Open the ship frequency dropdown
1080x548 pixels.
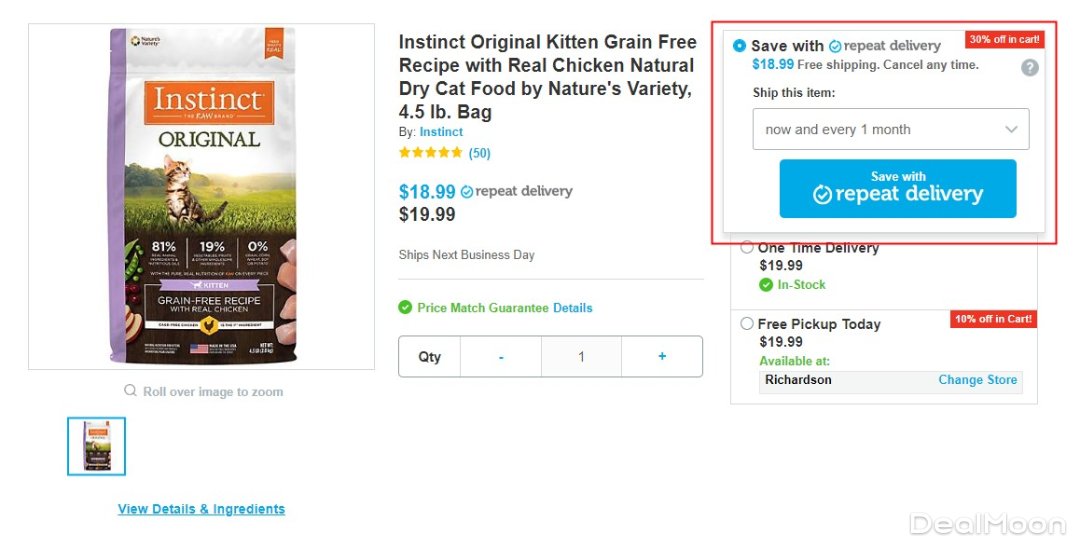890,130
